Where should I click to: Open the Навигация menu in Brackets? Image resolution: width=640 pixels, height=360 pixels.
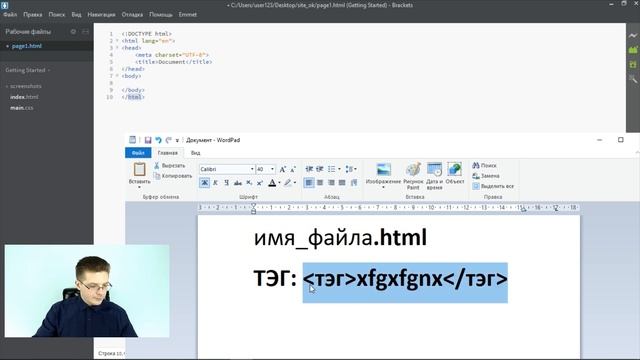tap(101, 14)
